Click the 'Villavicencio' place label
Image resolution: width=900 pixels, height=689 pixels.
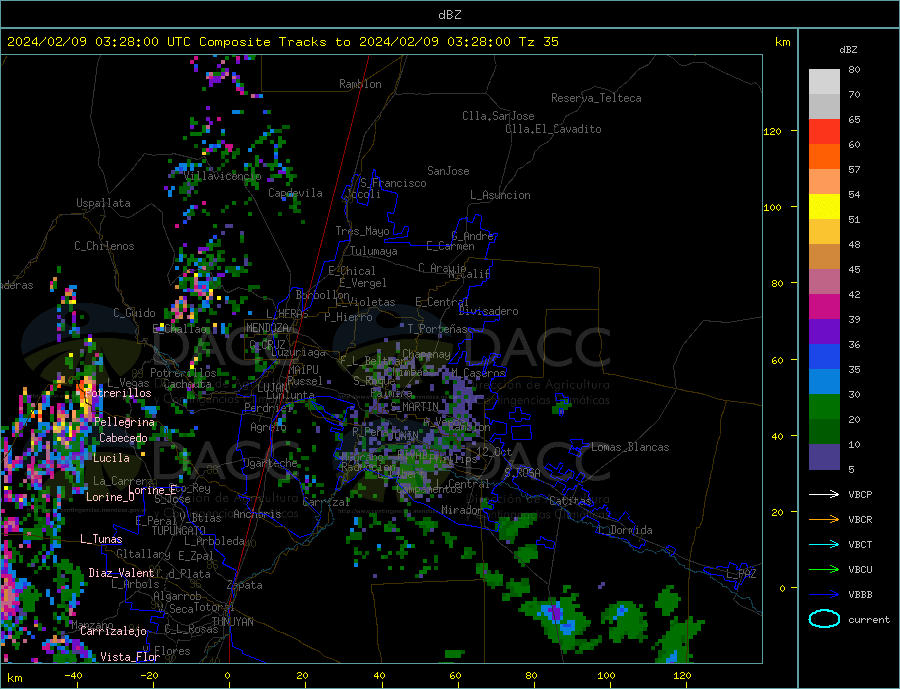pos(223,176)
